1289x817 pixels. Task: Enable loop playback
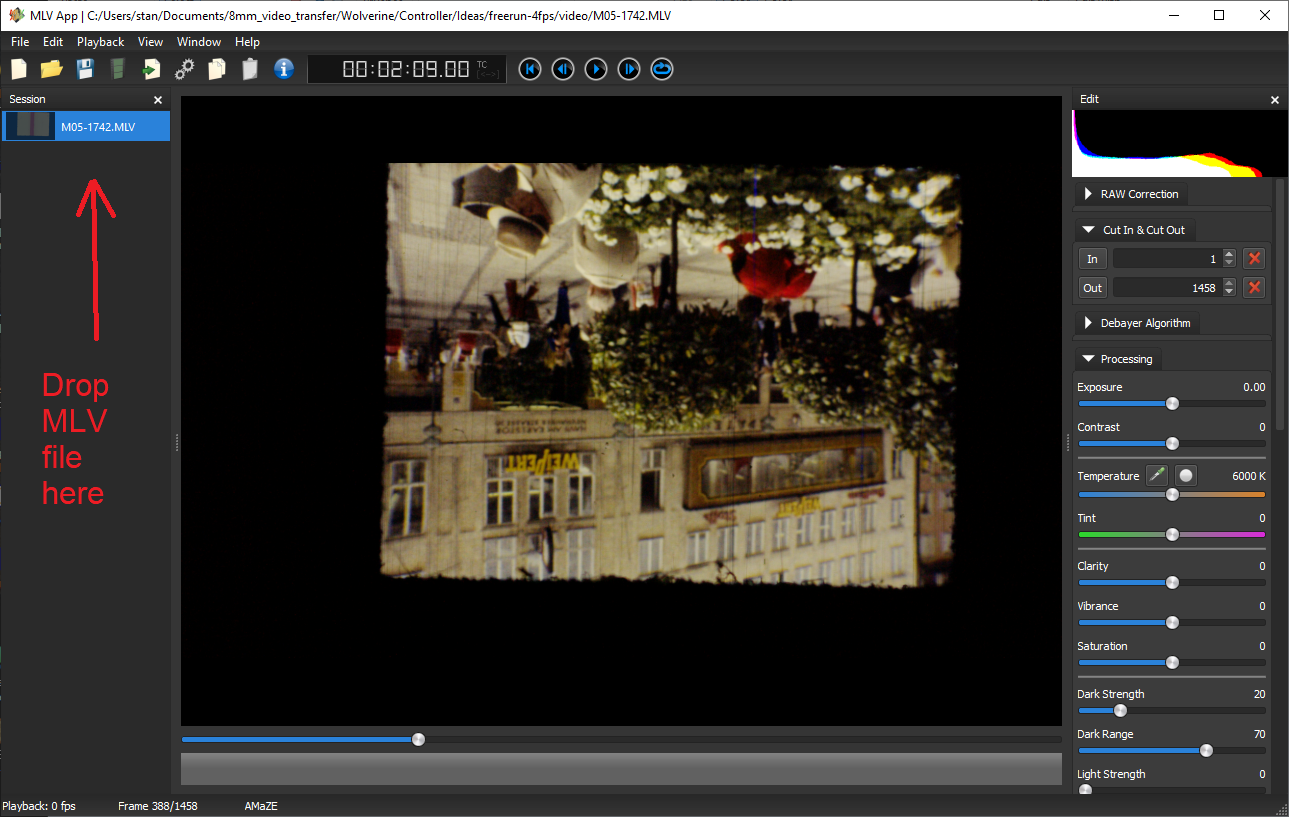point(661,69)
